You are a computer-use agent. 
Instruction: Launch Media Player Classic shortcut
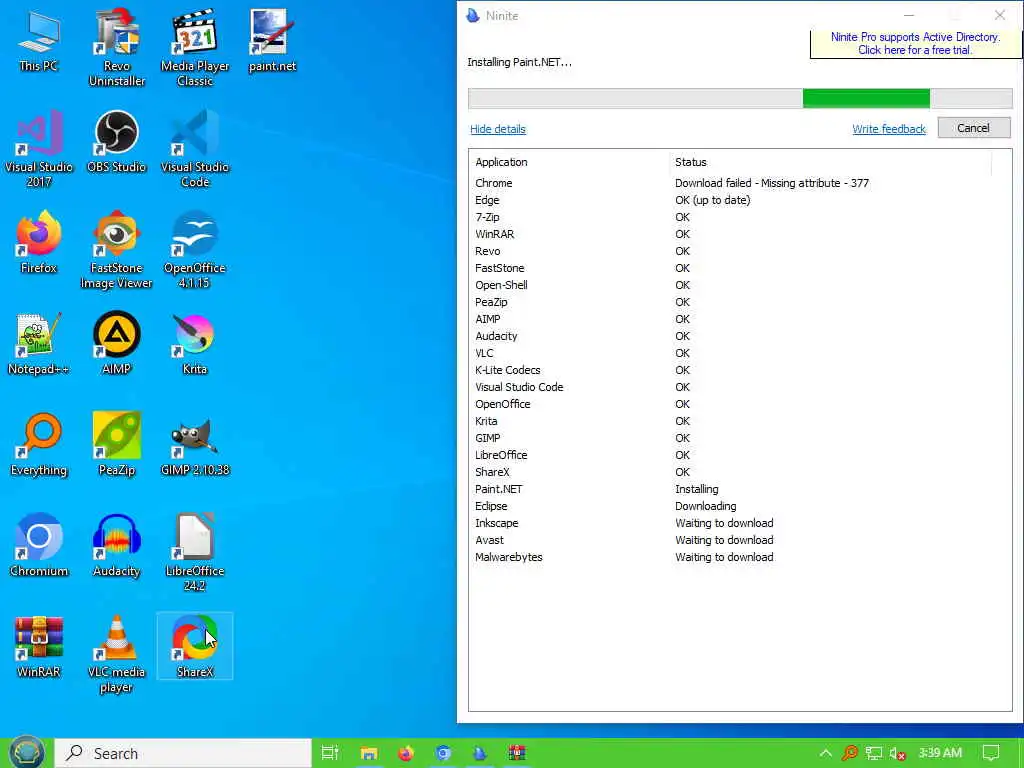coord(195,47)
